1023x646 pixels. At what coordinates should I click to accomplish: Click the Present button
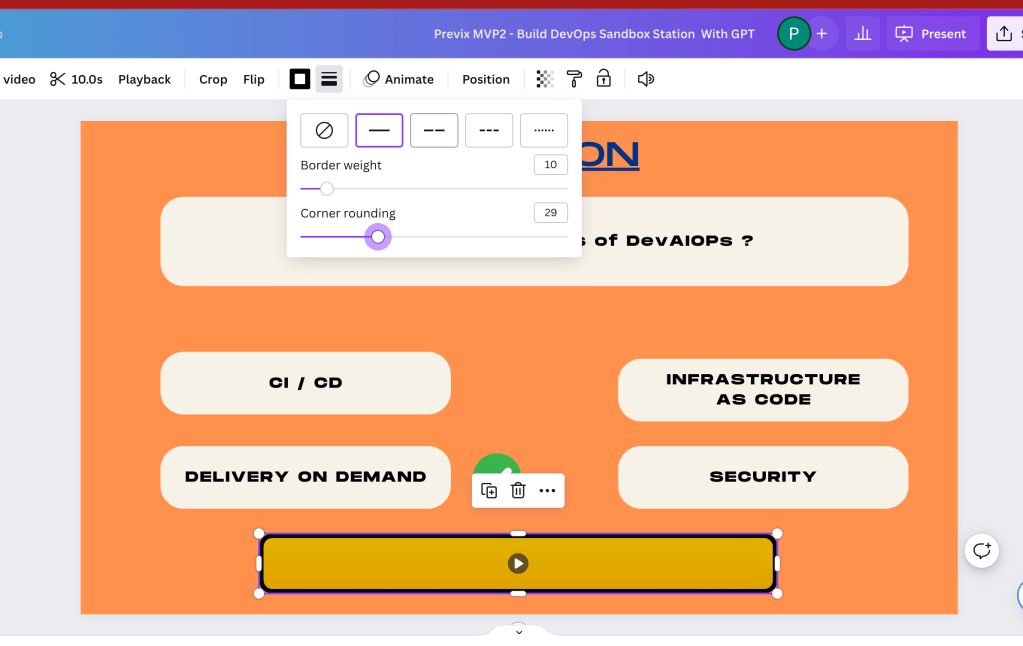coord(933,33)
